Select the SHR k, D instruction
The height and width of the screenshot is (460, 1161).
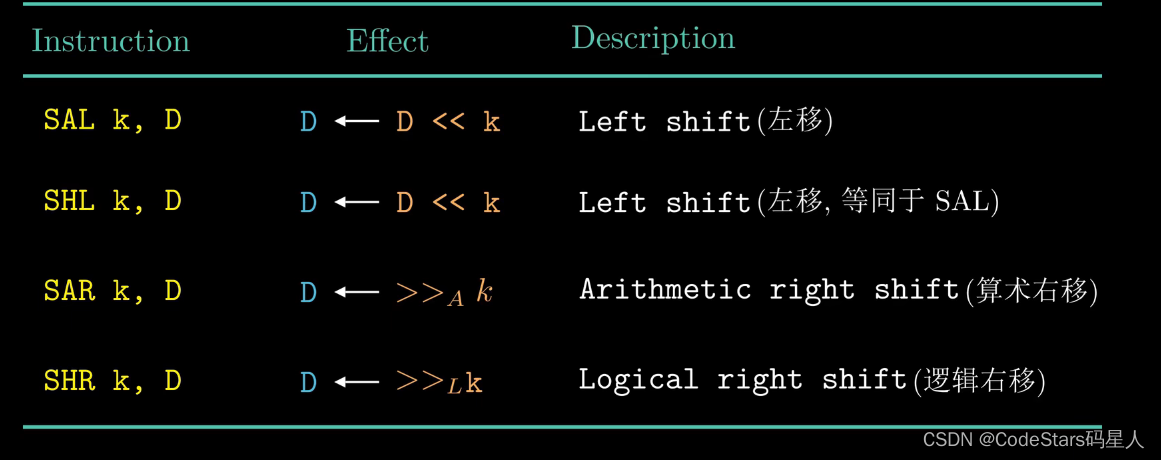(x=113, y=381)
